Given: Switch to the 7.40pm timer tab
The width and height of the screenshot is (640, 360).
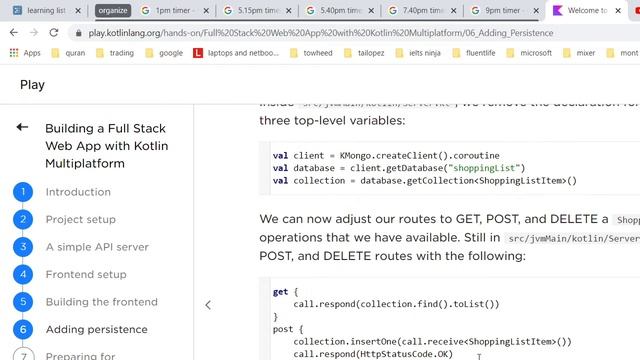Looking at the screenshot, I should [423, 11].
